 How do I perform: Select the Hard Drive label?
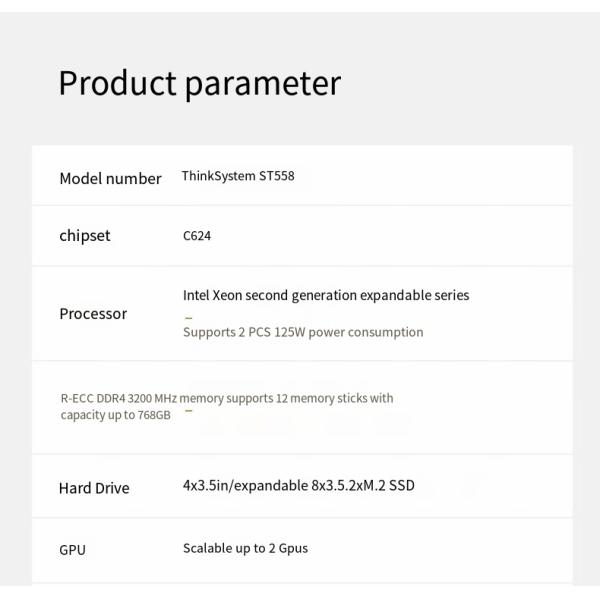point(94,489)
